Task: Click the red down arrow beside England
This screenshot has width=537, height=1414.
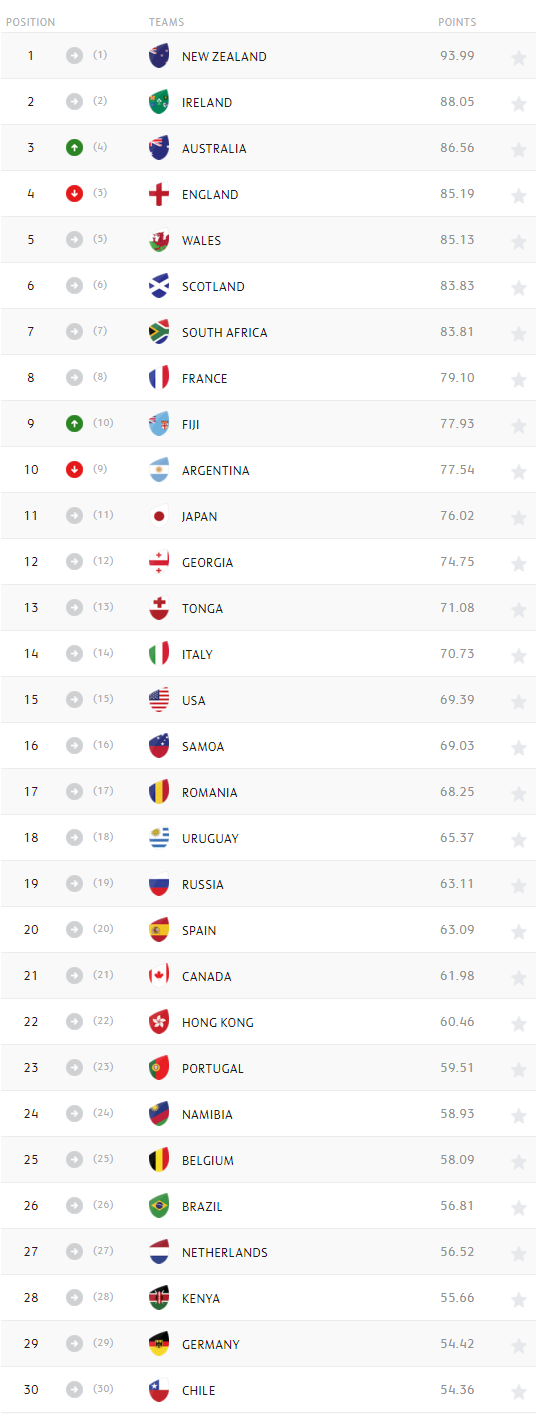Action: 73,194
